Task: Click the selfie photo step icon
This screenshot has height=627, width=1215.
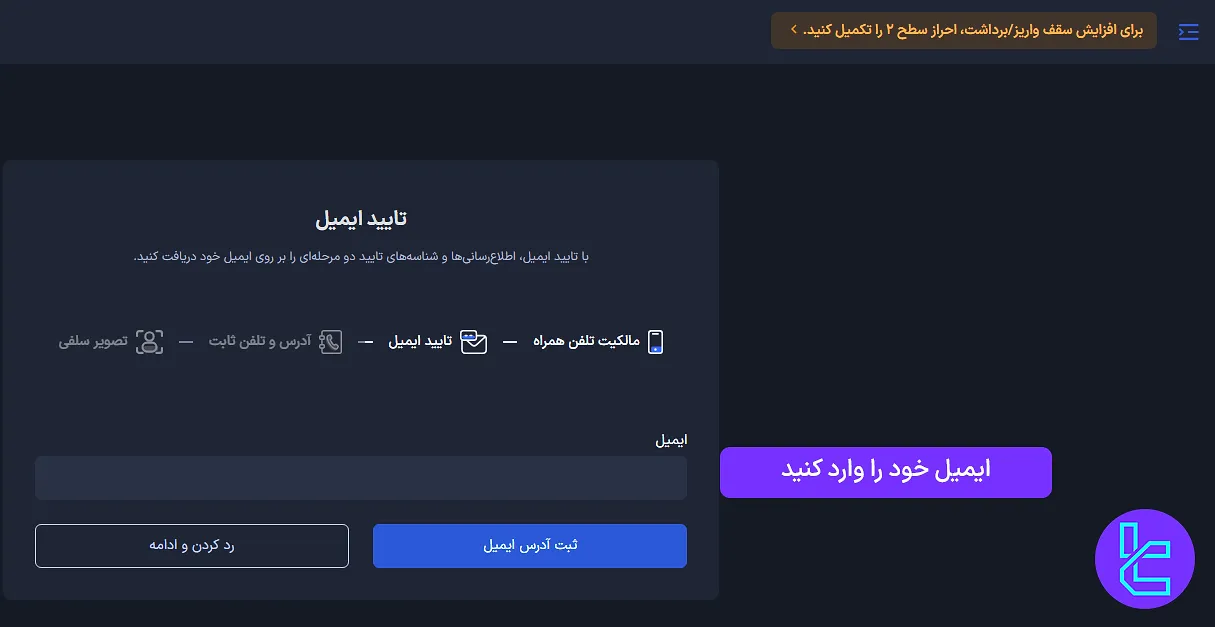Action: [150, 342]
